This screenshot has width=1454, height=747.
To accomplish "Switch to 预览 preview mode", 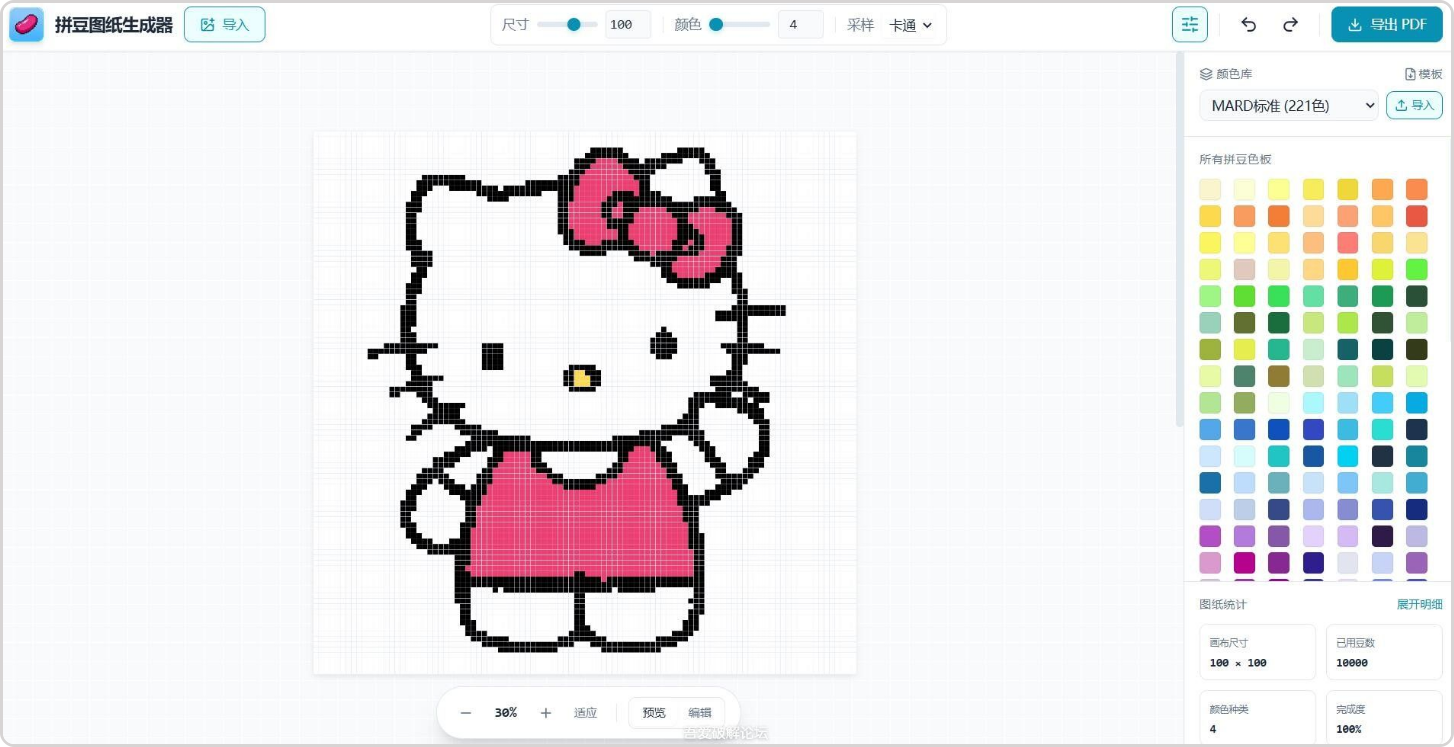I will tap(654, 713).
